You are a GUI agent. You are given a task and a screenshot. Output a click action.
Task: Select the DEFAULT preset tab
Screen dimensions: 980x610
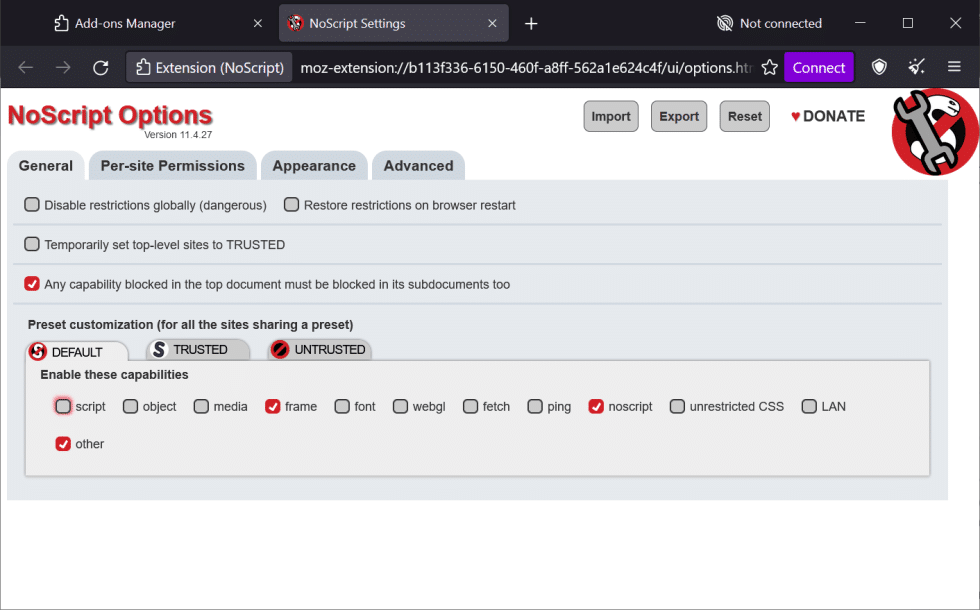click(77, 352)
